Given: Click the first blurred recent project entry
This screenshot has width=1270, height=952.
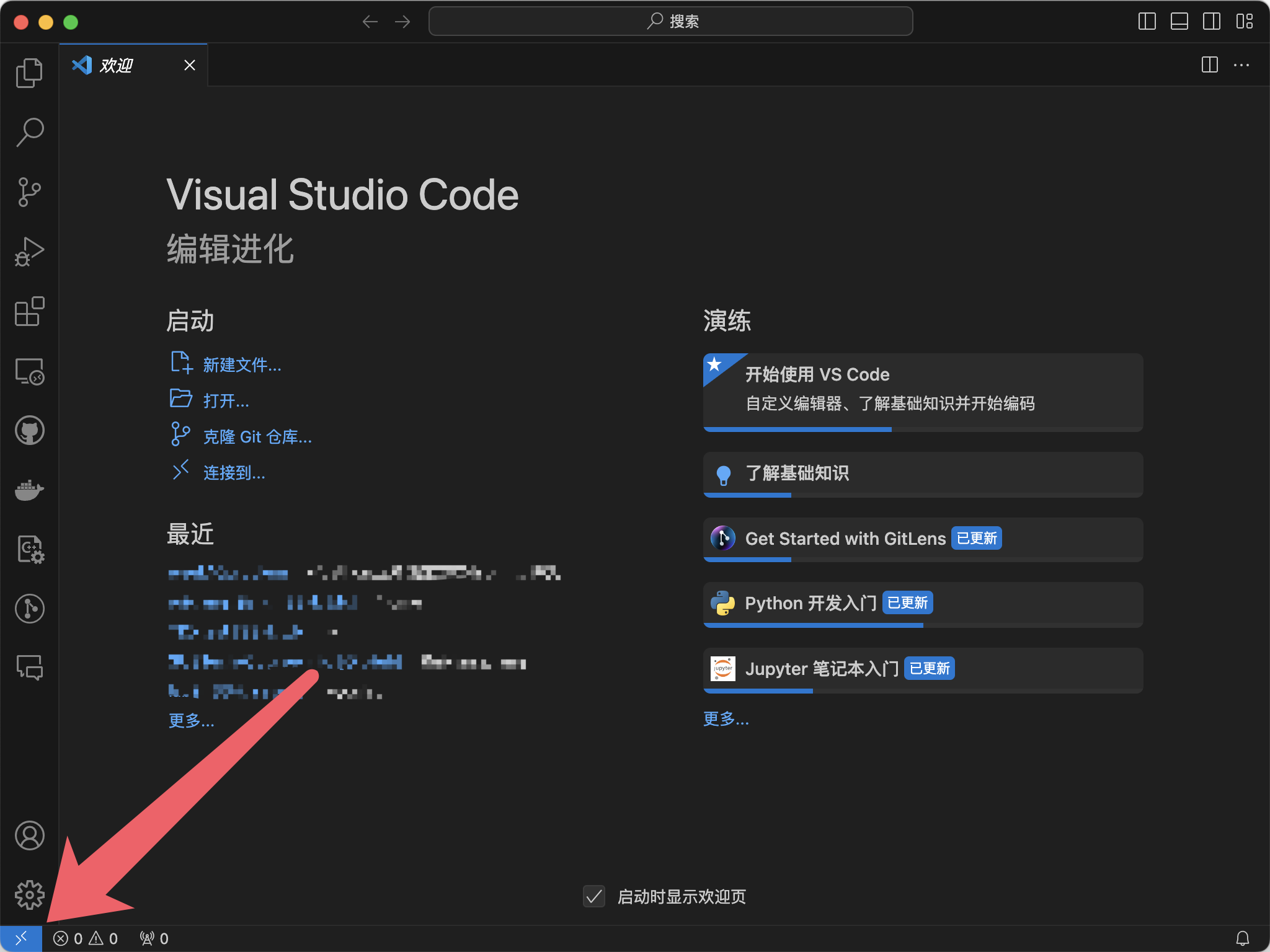Looking at the screenshot, I should pos(228,573).
